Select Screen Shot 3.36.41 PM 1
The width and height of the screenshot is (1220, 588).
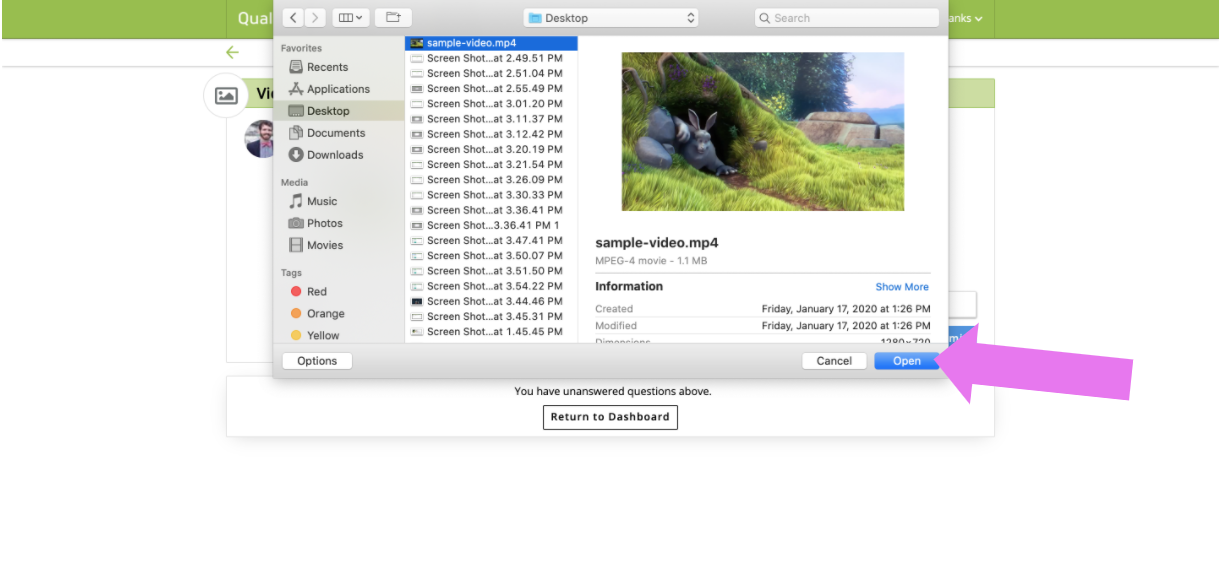(491, 225)
